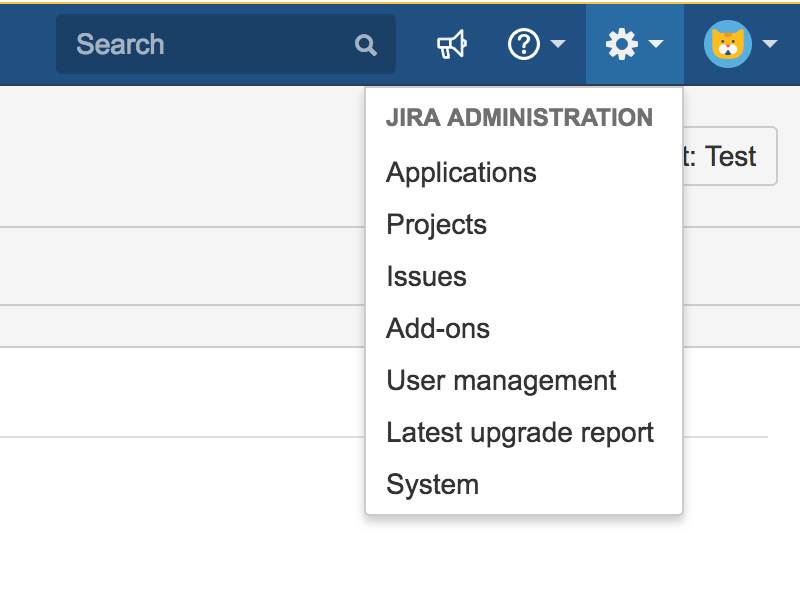Choose Issues in the admin dropdown
This screenshot has width=800, height=592.
point(426,277)
